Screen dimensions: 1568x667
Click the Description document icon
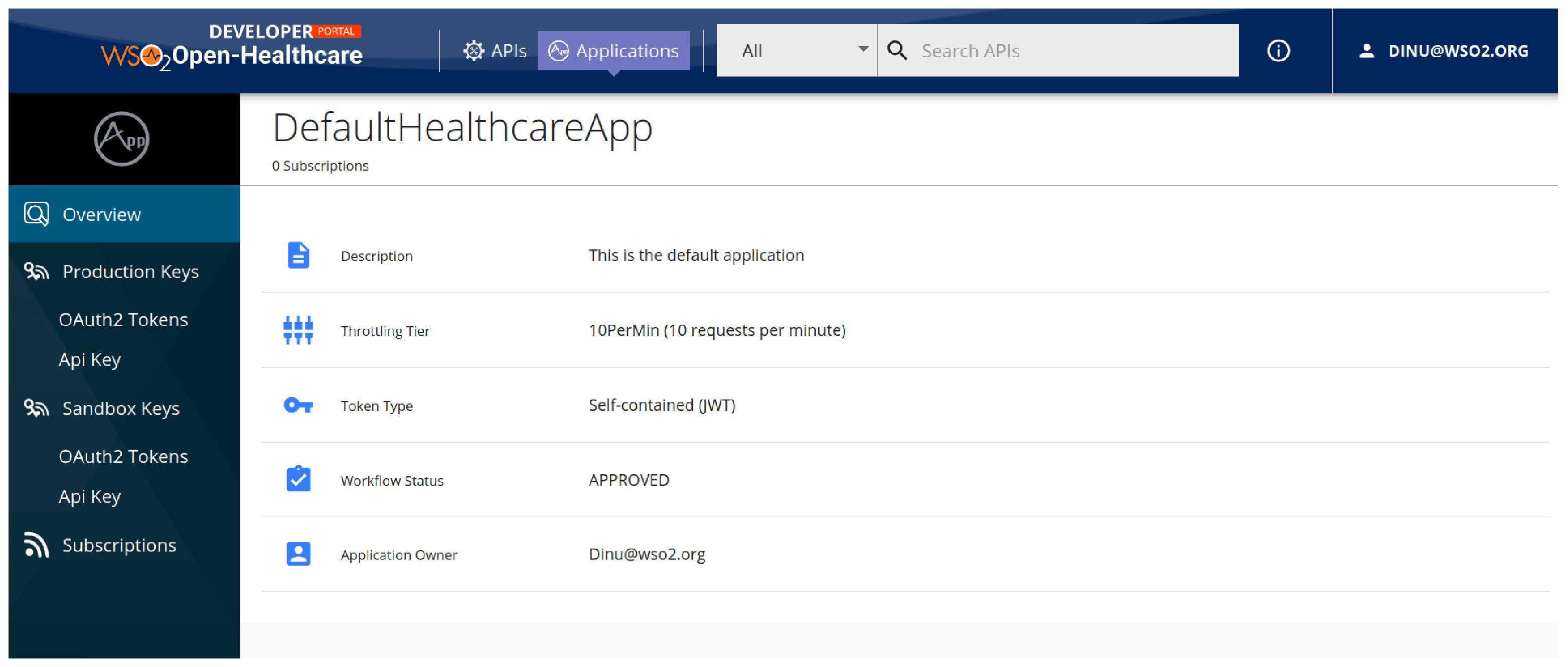pos(298,255)
